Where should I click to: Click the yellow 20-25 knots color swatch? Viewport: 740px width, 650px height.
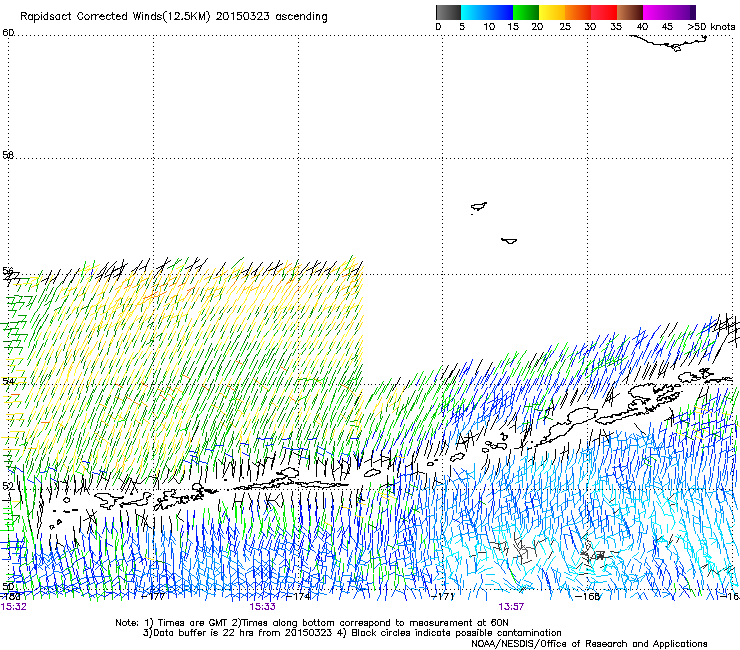[552, 12]
